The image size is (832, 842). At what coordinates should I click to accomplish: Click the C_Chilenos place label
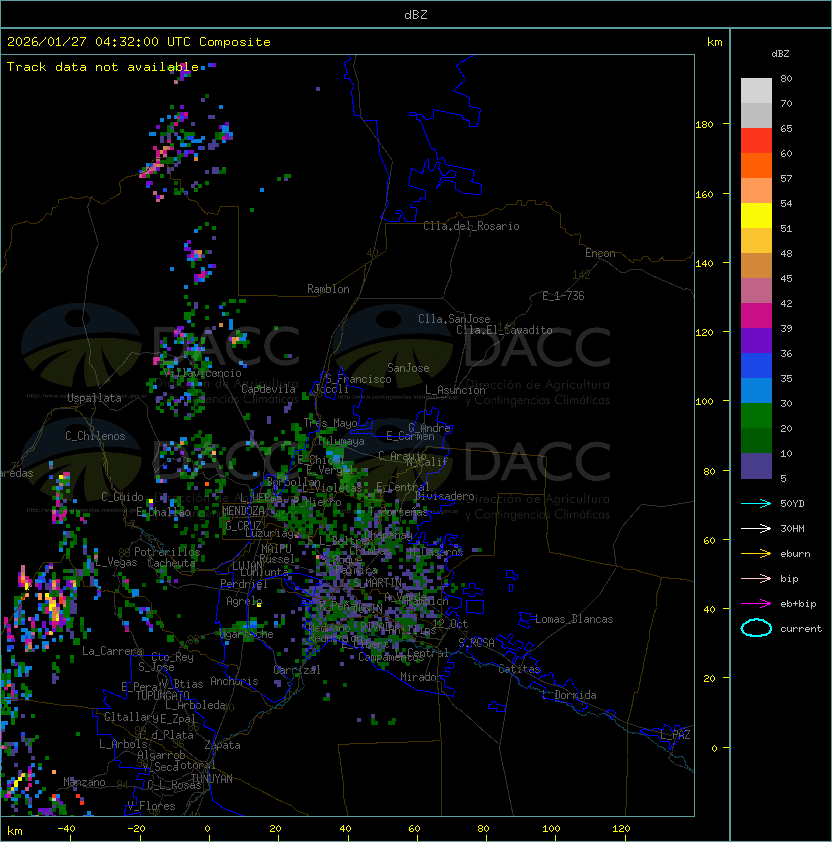95,436
